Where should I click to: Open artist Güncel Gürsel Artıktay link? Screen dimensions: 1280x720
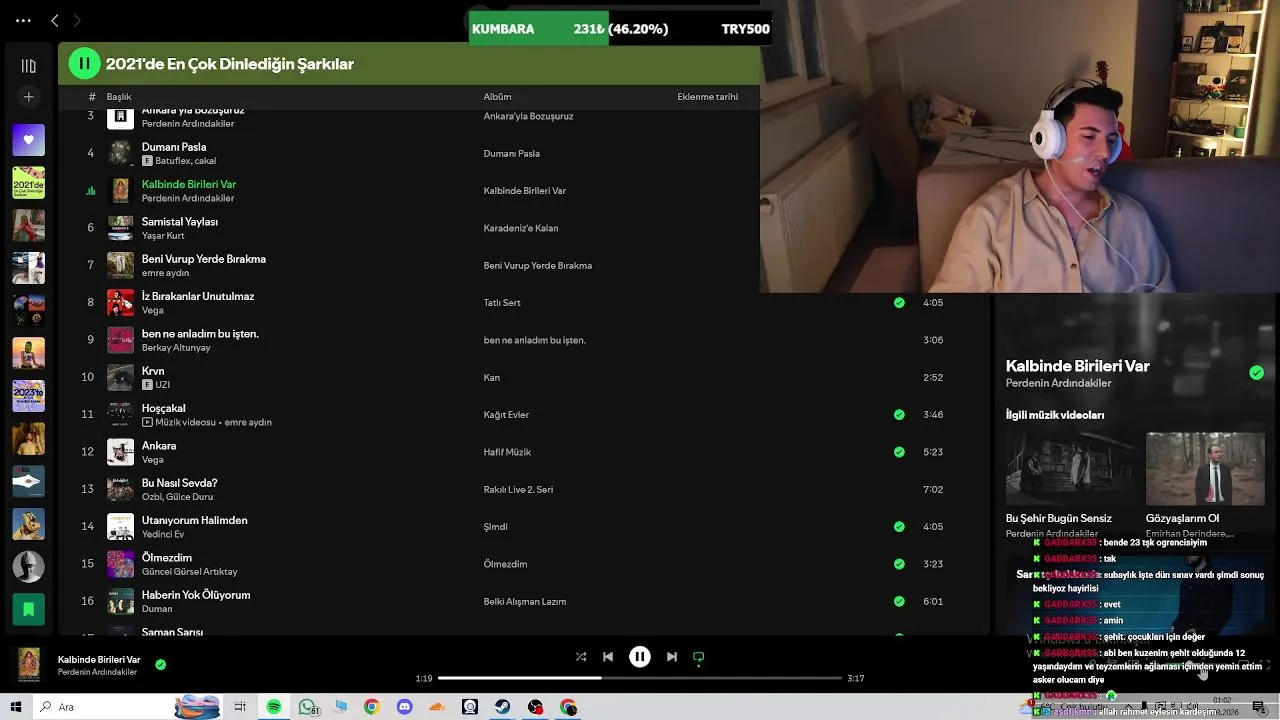[x=189, y=572]
